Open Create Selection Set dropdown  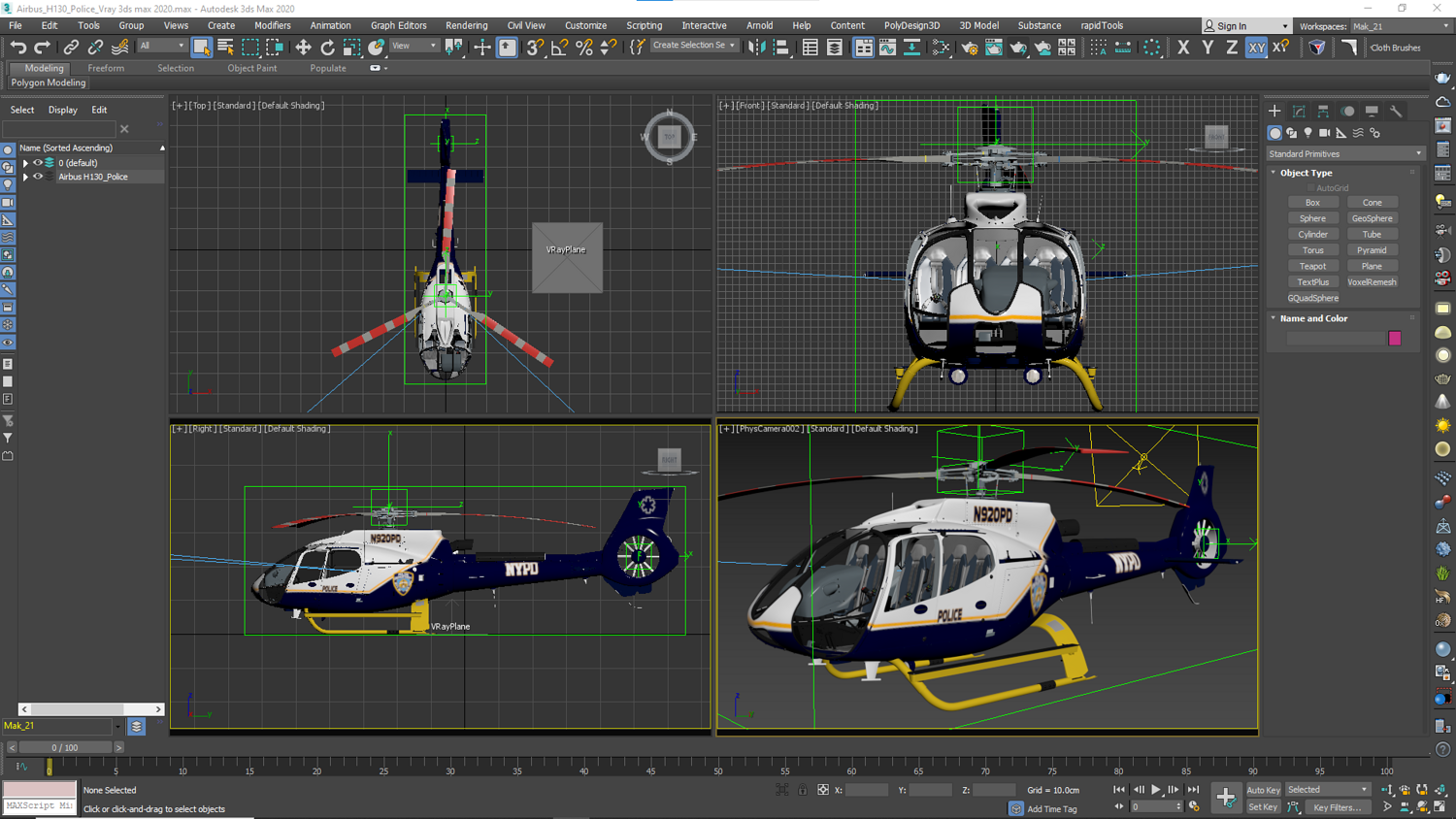click(693, 46)
